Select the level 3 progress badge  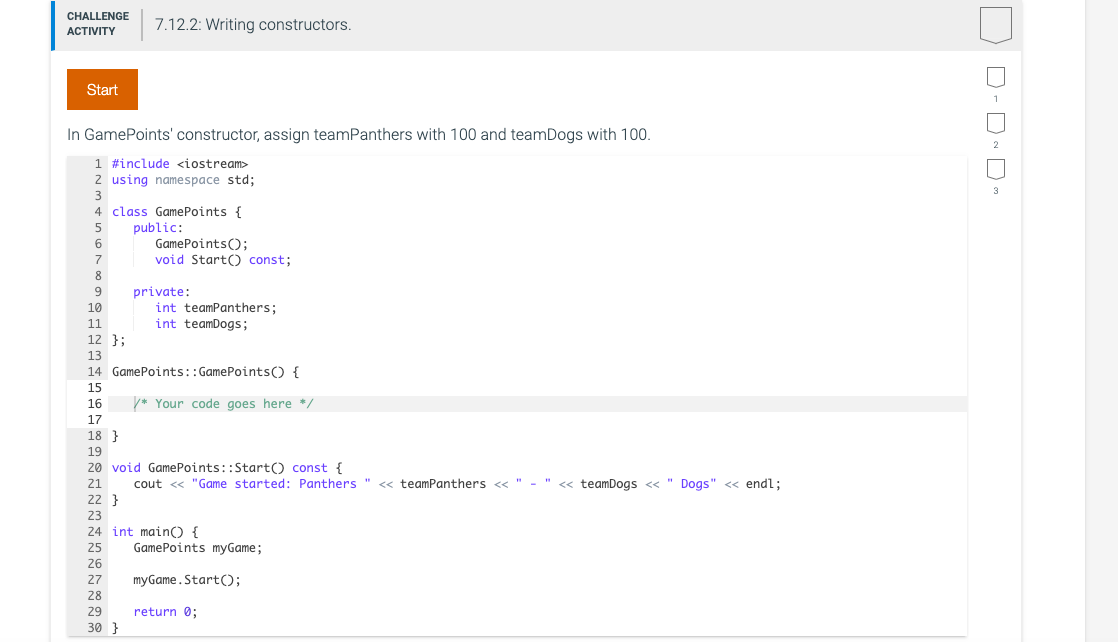[x=995, y=168]
